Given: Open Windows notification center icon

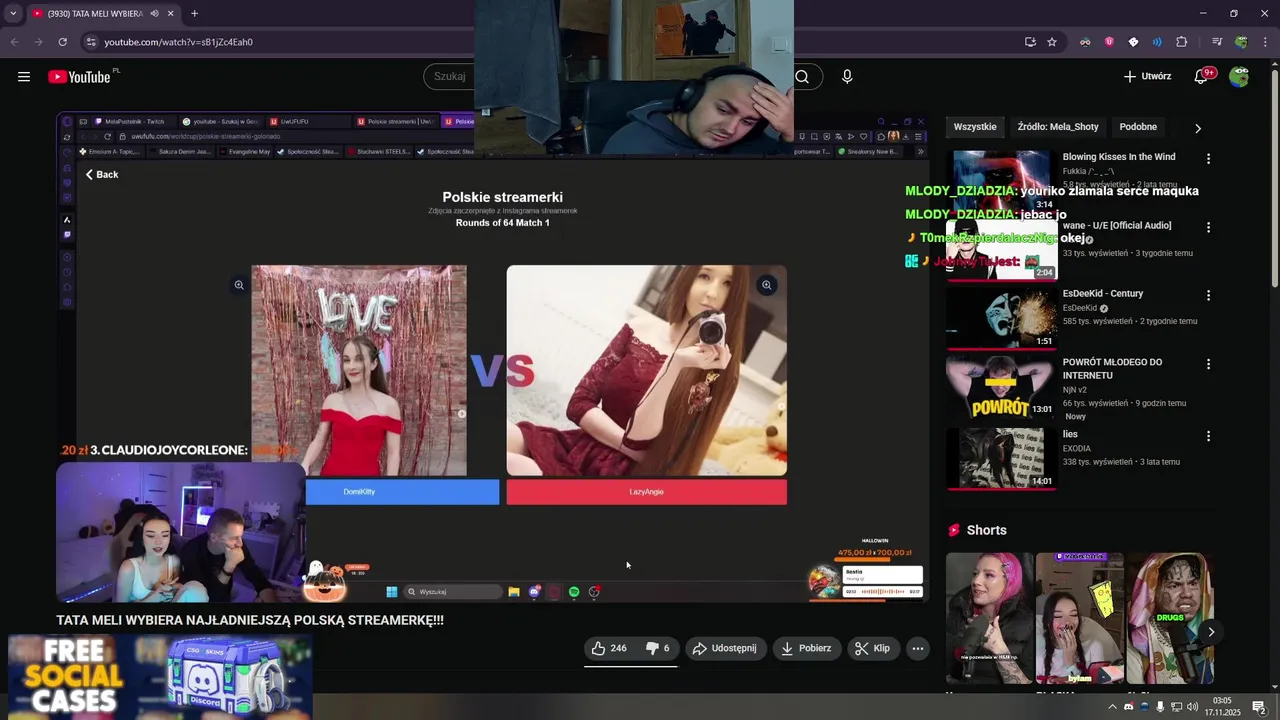Looking at the screenshot, I should point(1259,707).
